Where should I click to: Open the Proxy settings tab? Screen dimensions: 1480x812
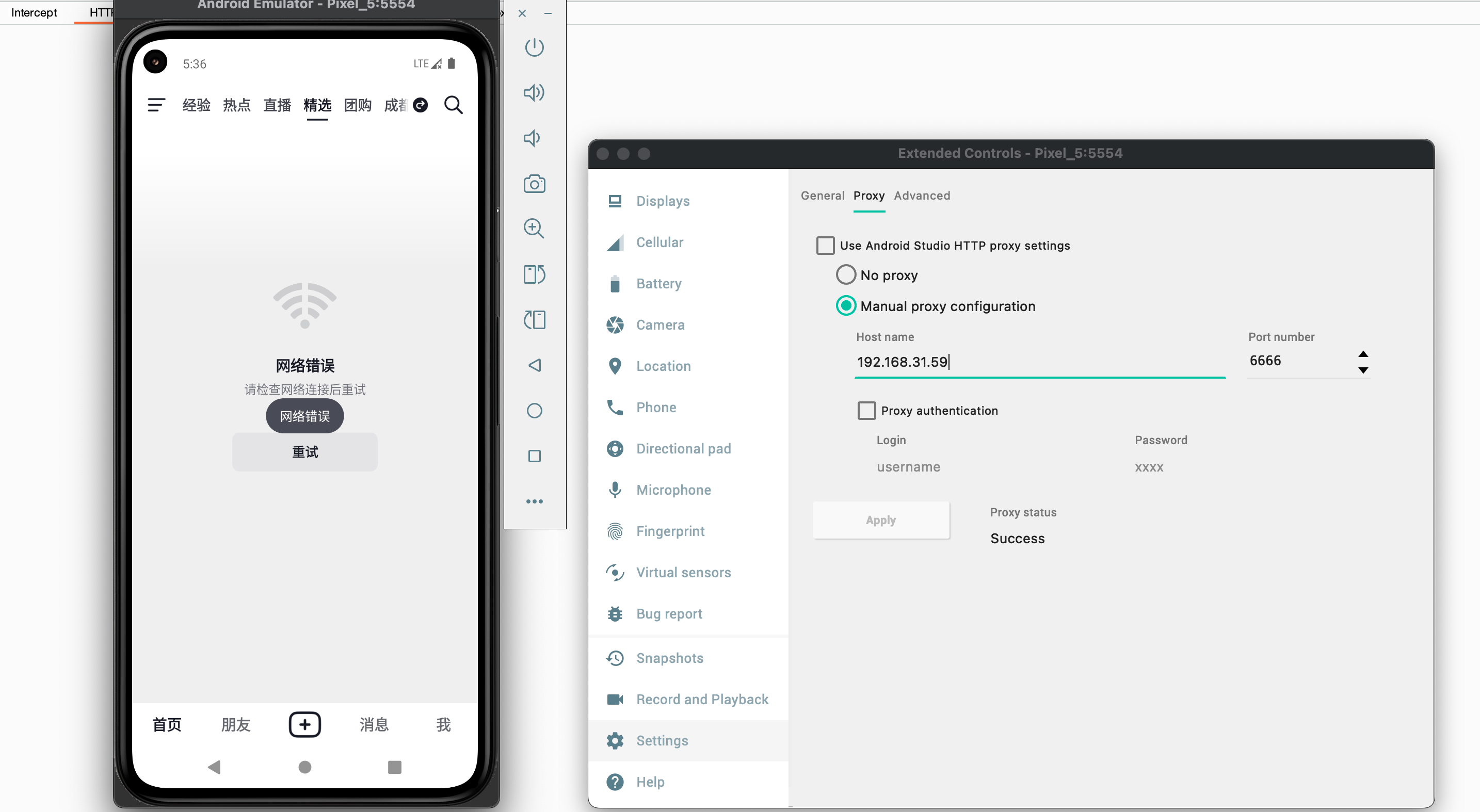(868, 196)
